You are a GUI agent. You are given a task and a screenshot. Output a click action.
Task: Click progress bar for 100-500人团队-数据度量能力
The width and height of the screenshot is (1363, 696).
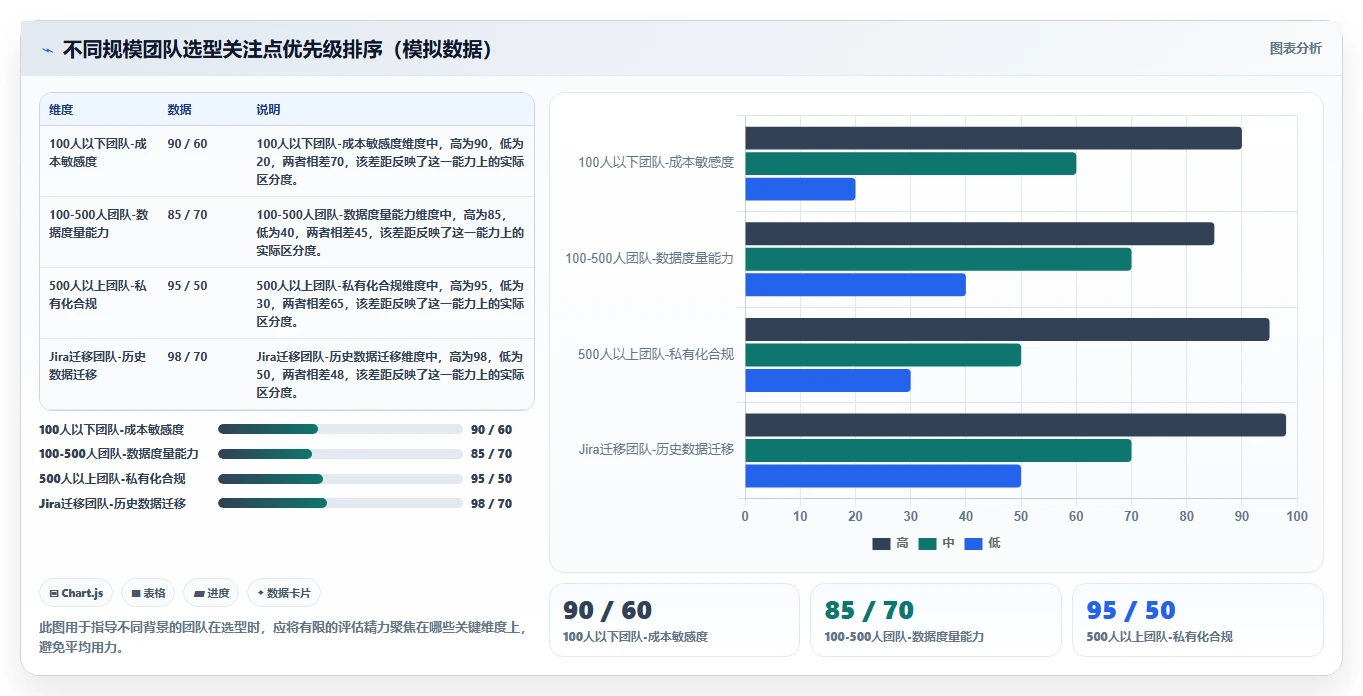pos(340,454)
